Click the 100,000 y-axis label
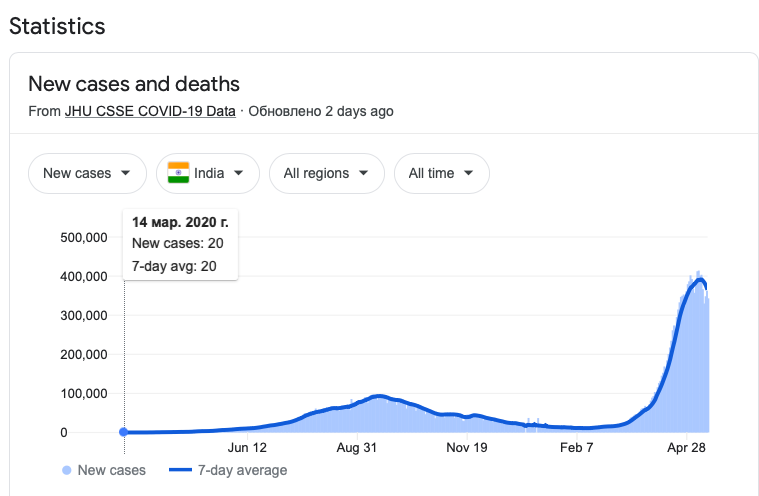Screen dimensions: 759x496 click(x=82, y=393)
